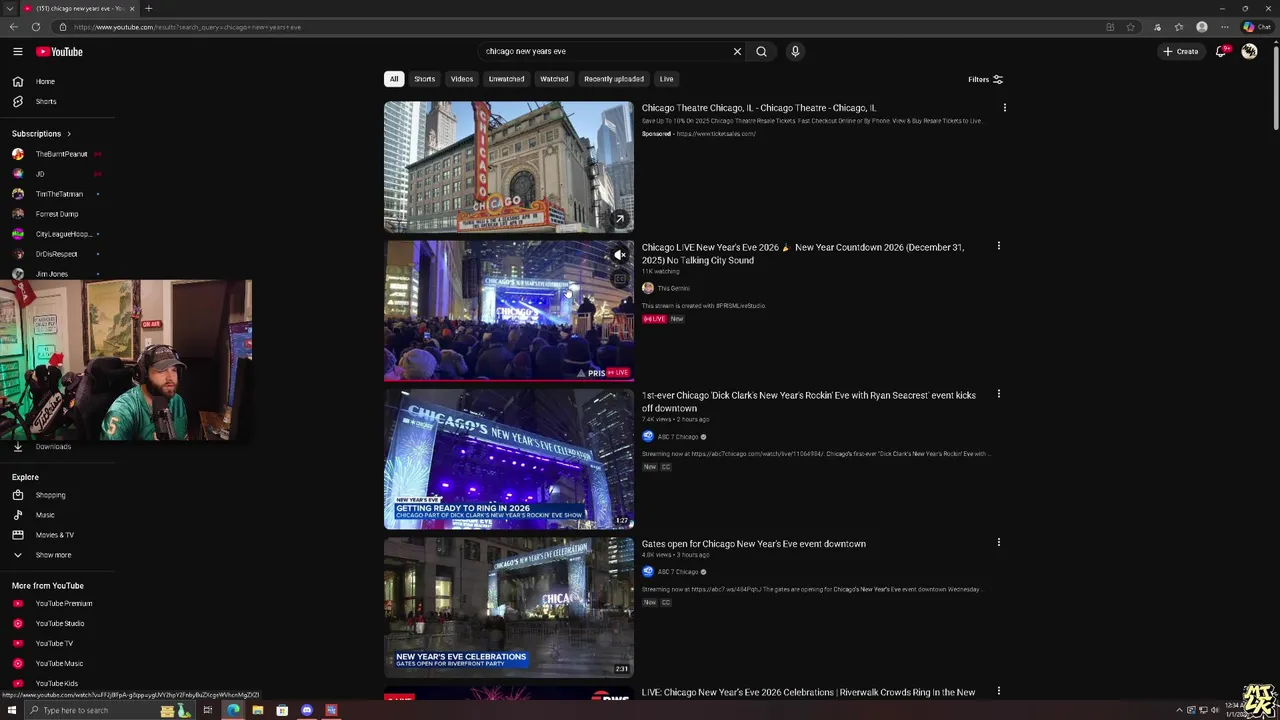Open YouTube Music link
Image resolution: width=1280 pixels, height=720 pixels.
click(57, 663)
